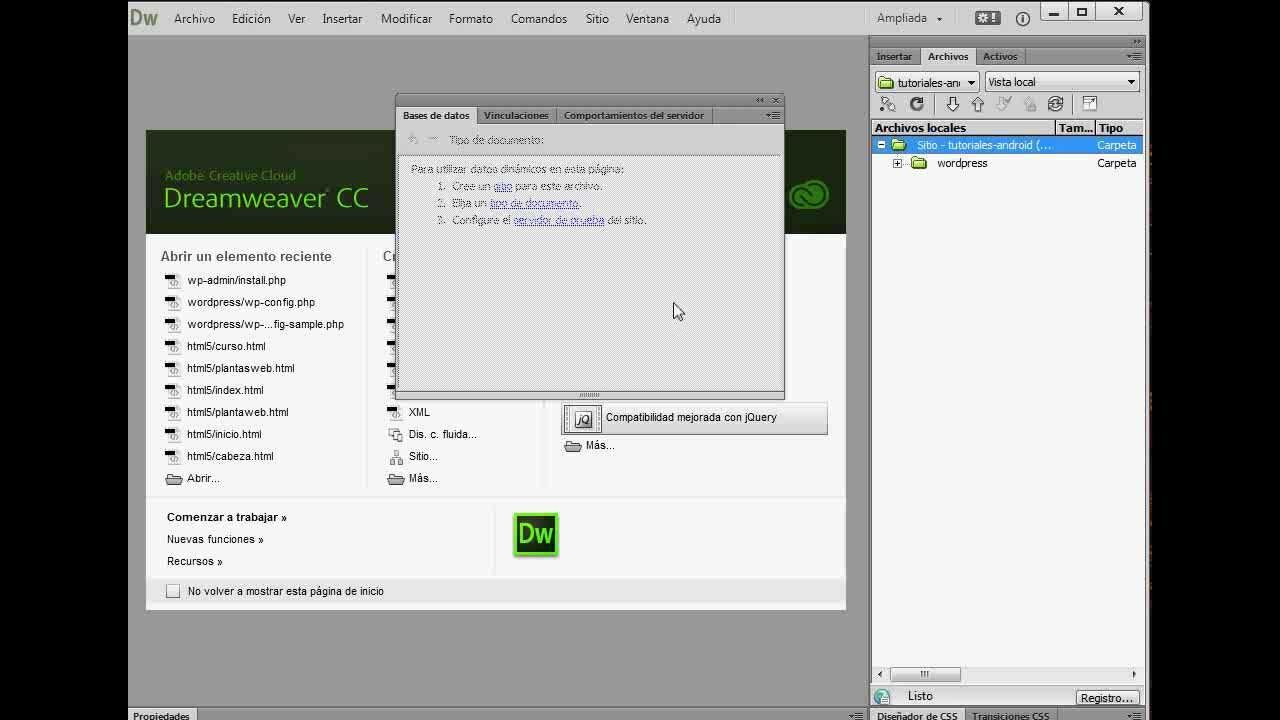
Task: Follow the 'sitio' link in Databases panel
Action: pyautogui.click(x=502, y=186)
